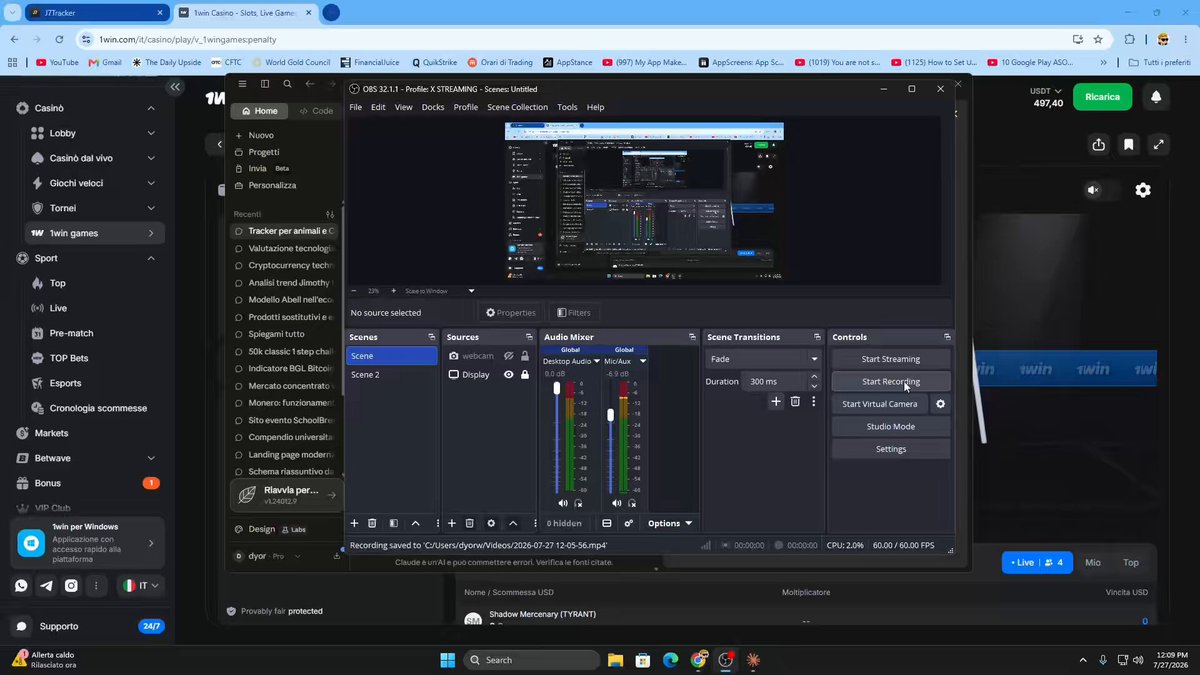Image resolution: width=1200 pixels, height=675 pixels.
Task: Hide the Display source using its eye icon
Action: point(509,375)
